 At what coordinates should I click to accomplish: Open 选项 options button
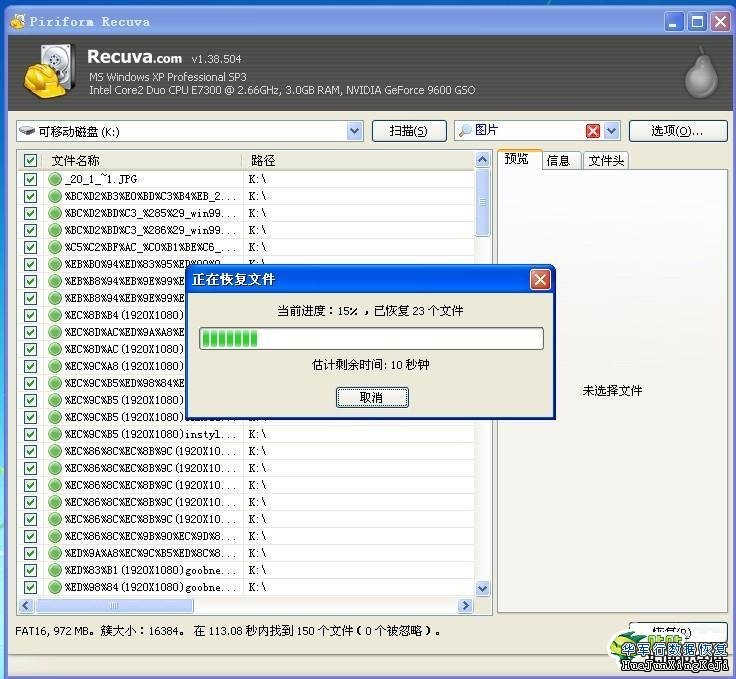(677, 131)
